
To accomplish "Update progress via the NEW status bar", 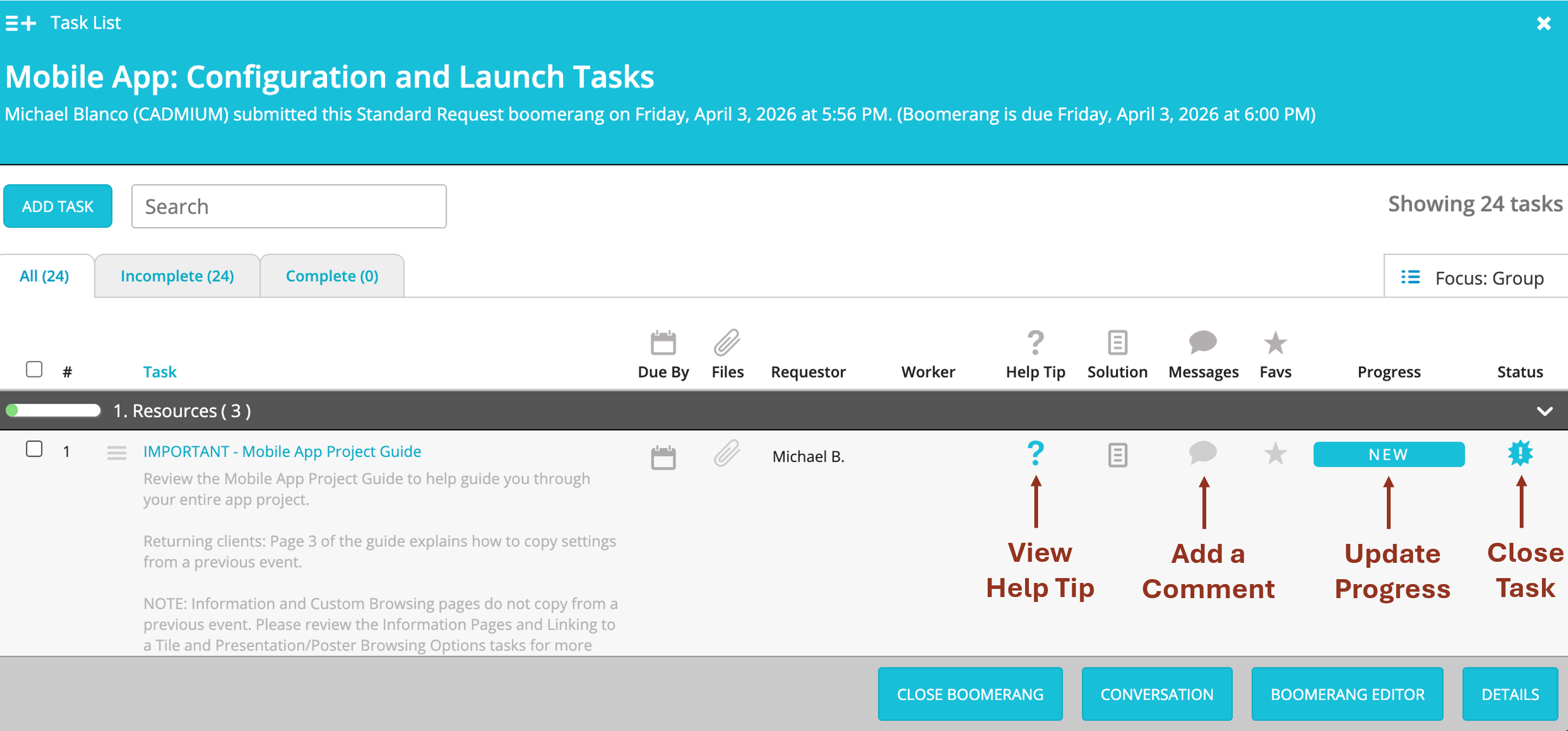I will (1389, 453).
